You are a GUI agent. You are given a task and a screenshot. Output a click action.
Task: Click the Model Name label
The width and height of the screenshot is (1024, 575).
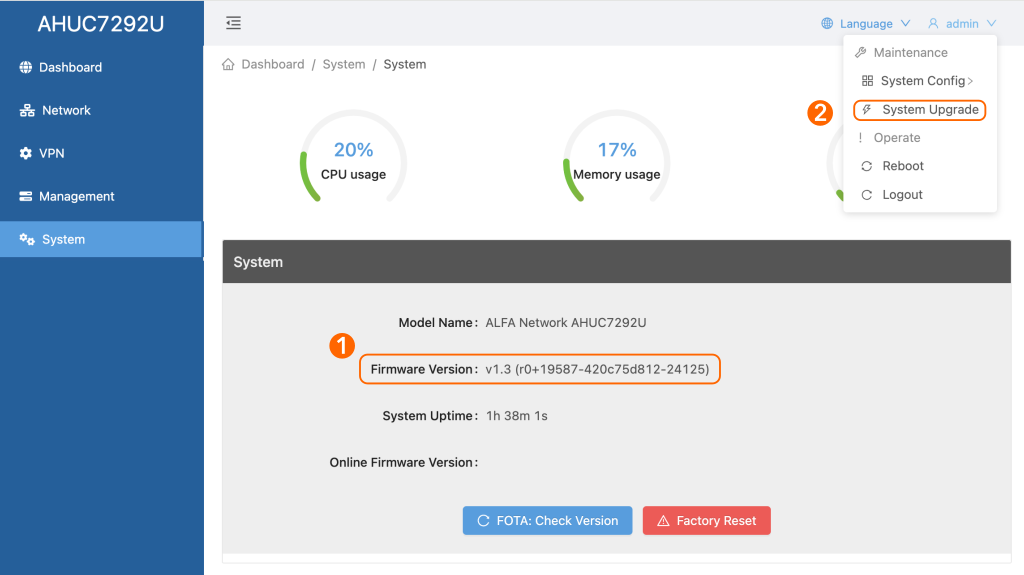tap(438, 323)
